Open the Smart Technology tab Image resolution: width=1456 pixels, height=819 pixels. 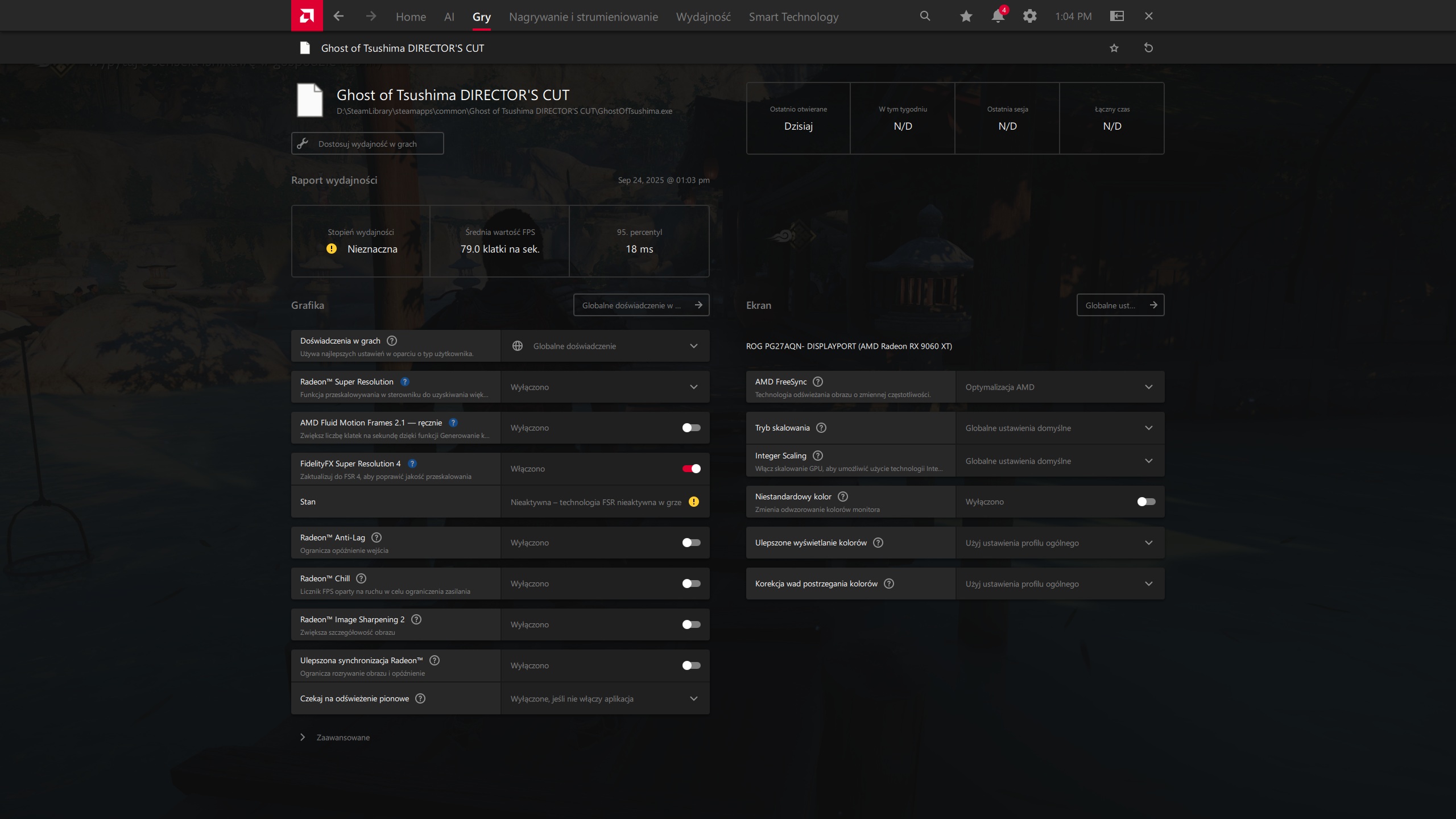pos(793,16)
